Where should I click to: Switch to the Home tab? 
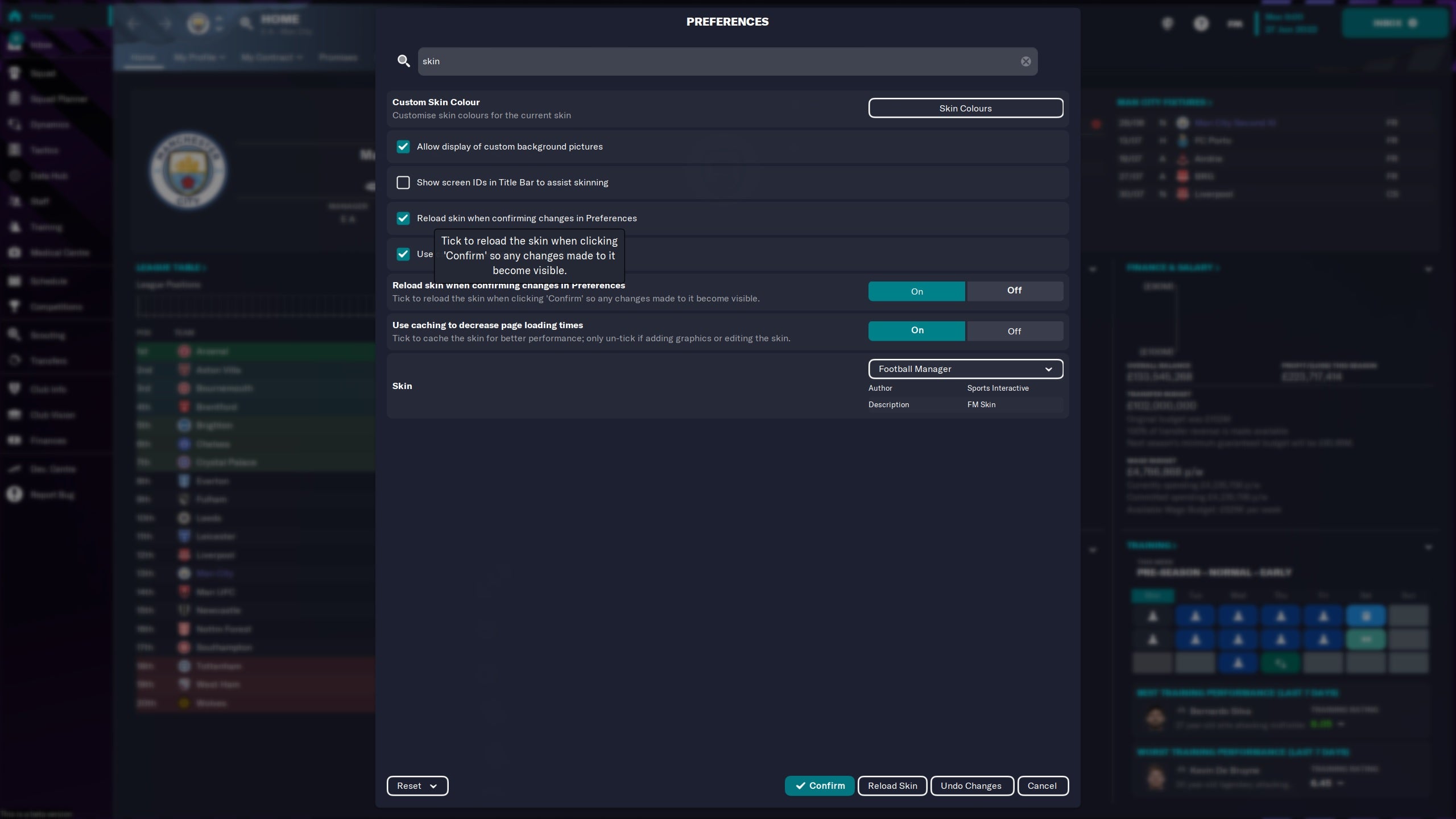142,57
